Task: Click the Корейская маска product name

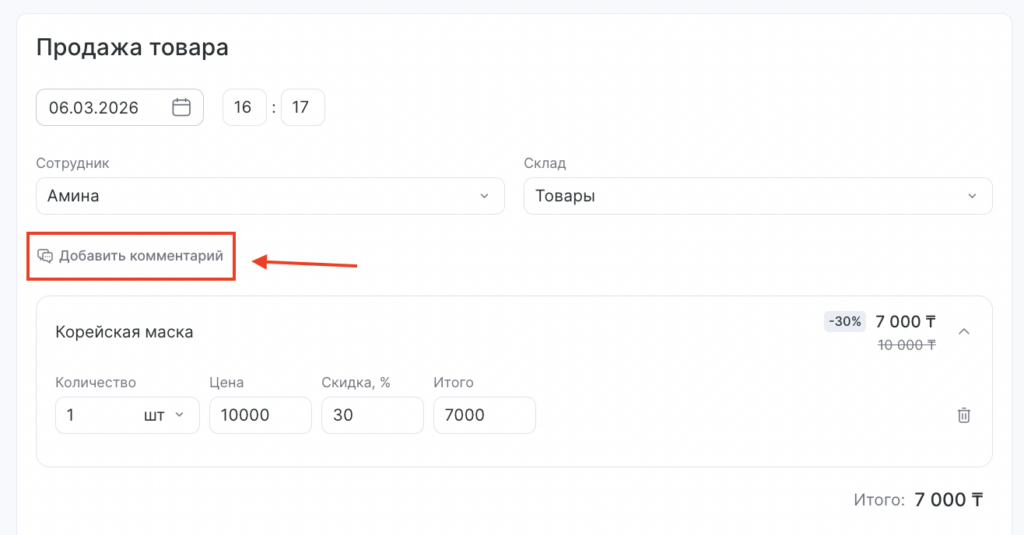Action: pyautogui.click(x=125, y=332)
